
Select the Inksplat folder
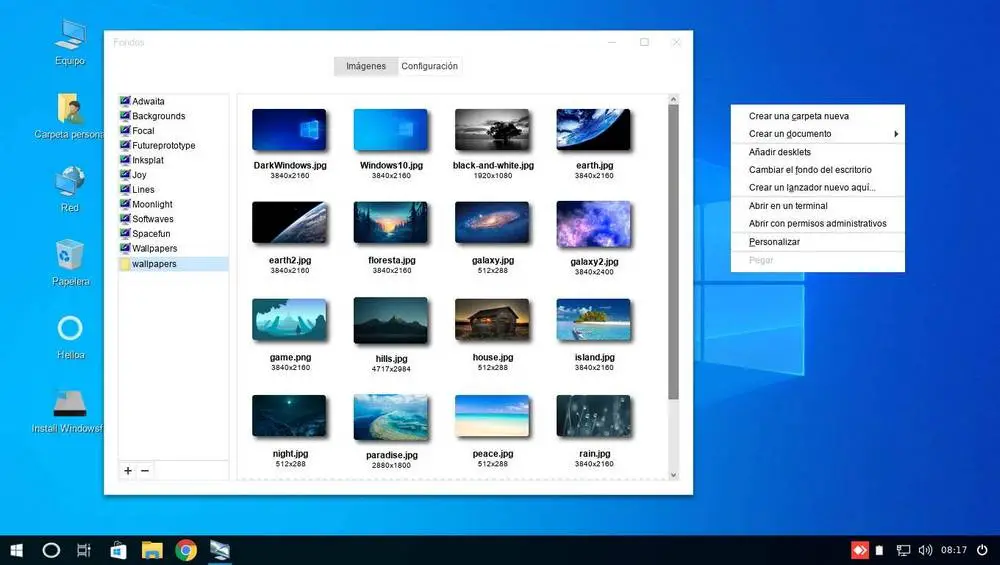pos(173,160)
